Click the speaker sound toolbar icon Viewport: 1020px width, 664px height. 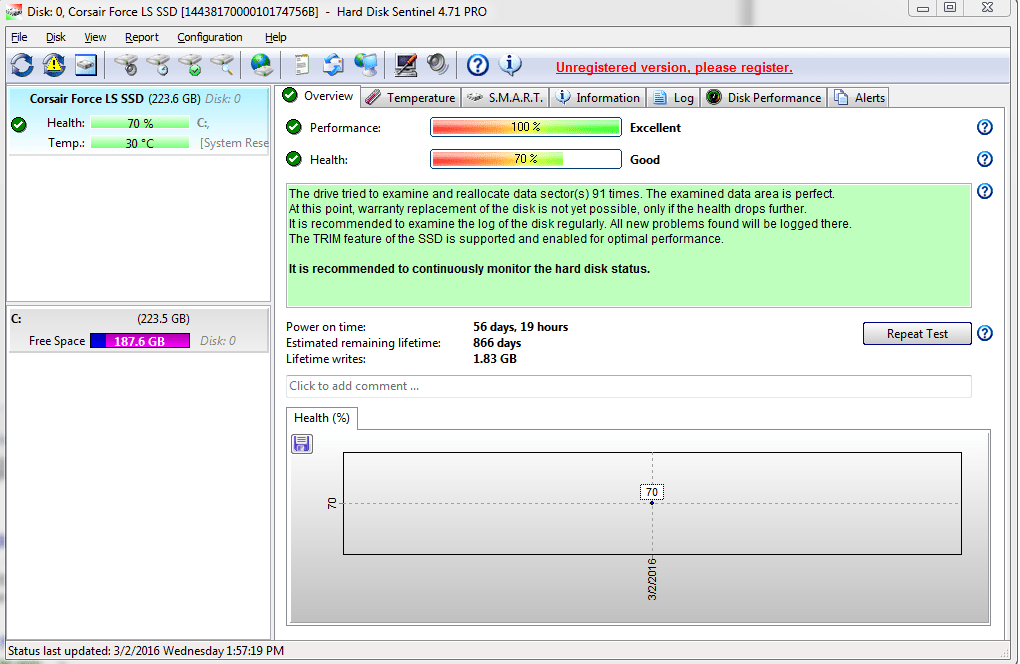(x=437, y=65)
